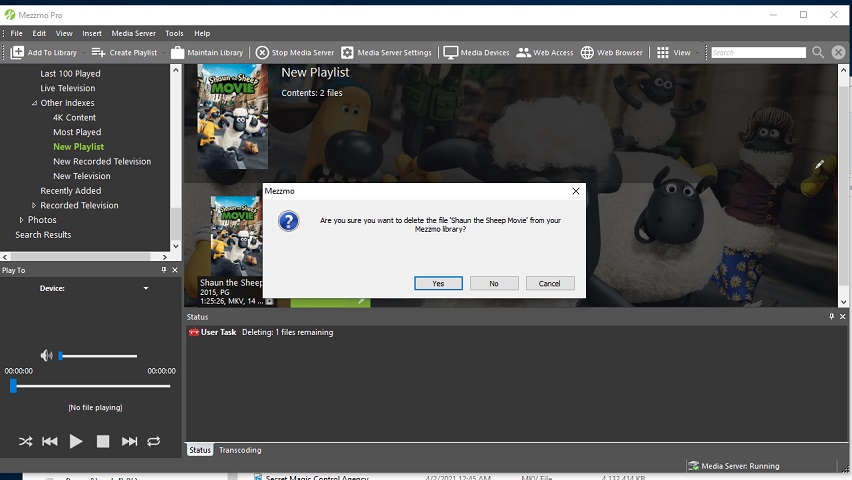Open Create Playlist dropdown arrow
The height and width of the screenshot is (480, 852).
[x=164, y=53]
